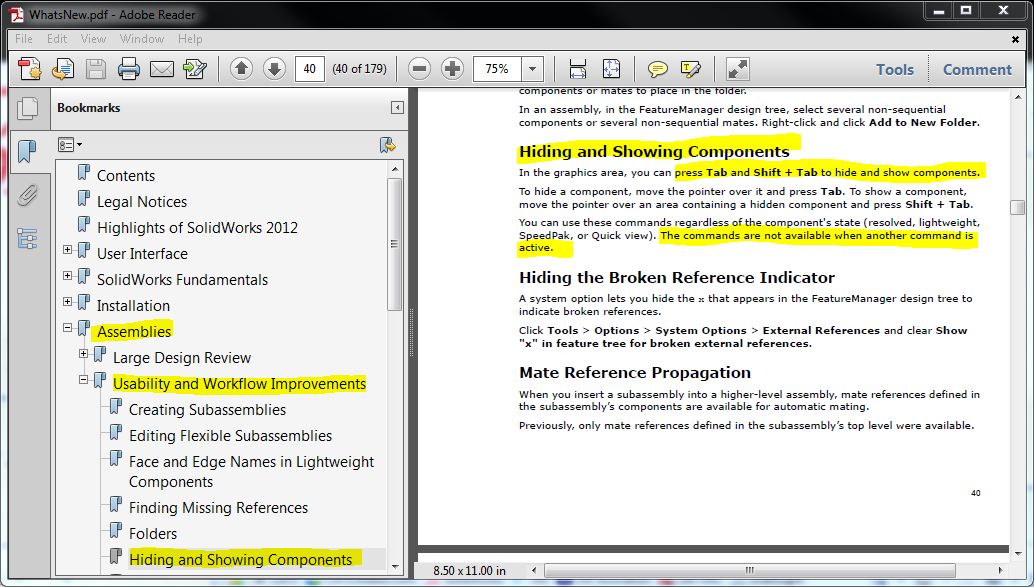Go to previous page with up arrow
The image size is (1034, 587).
click(x=241, y=69)
